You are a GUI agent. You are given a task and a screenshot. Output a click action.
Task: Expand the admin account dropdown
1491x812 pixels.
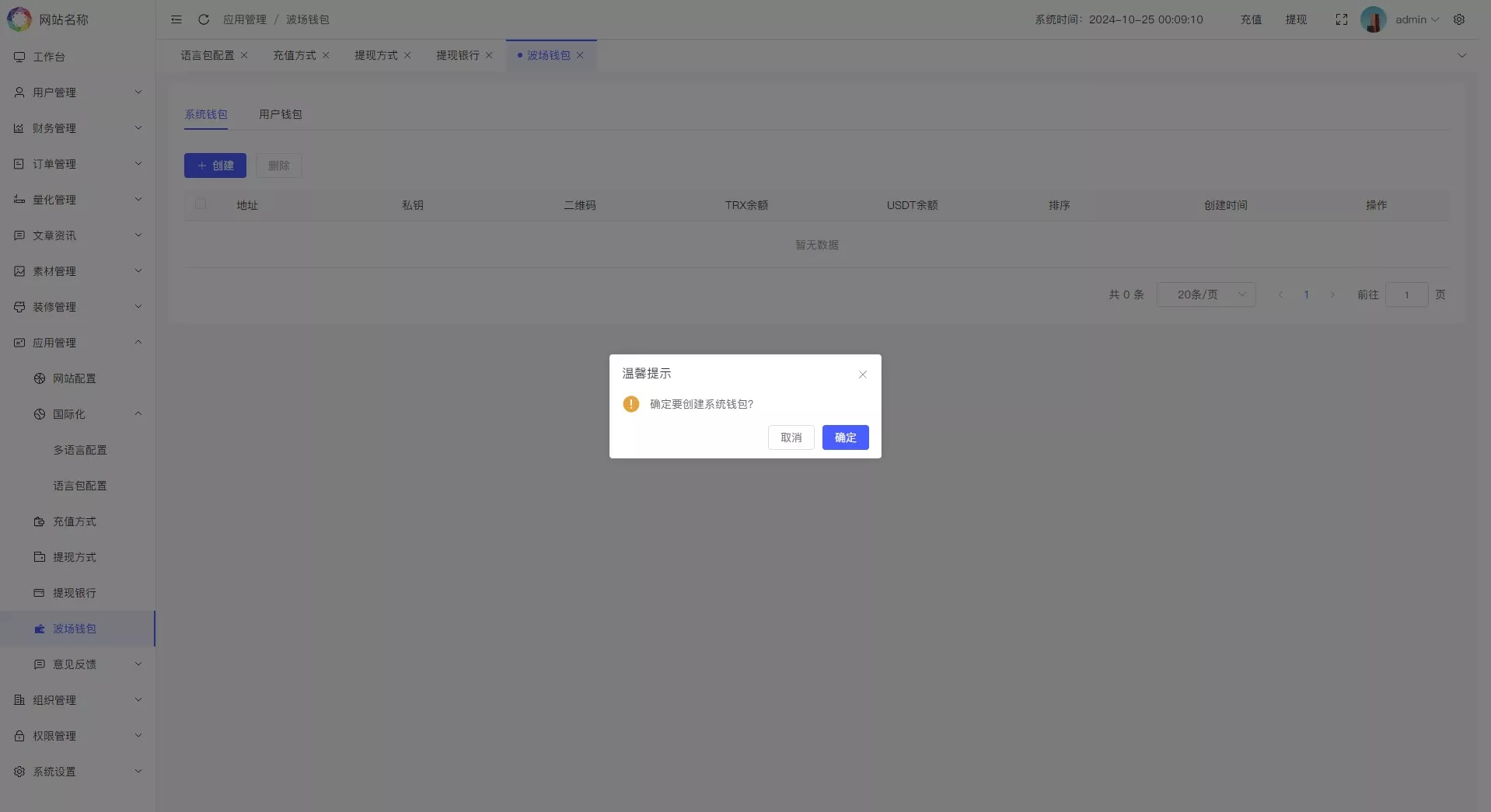pos(1417,19)
